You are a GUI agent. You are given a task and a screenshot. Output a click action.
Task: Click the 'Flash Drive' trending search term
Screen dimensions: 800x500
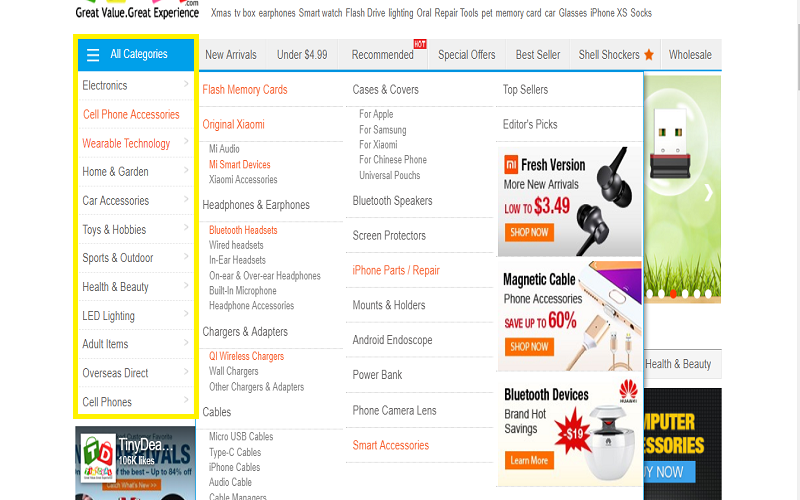point(365,13)
